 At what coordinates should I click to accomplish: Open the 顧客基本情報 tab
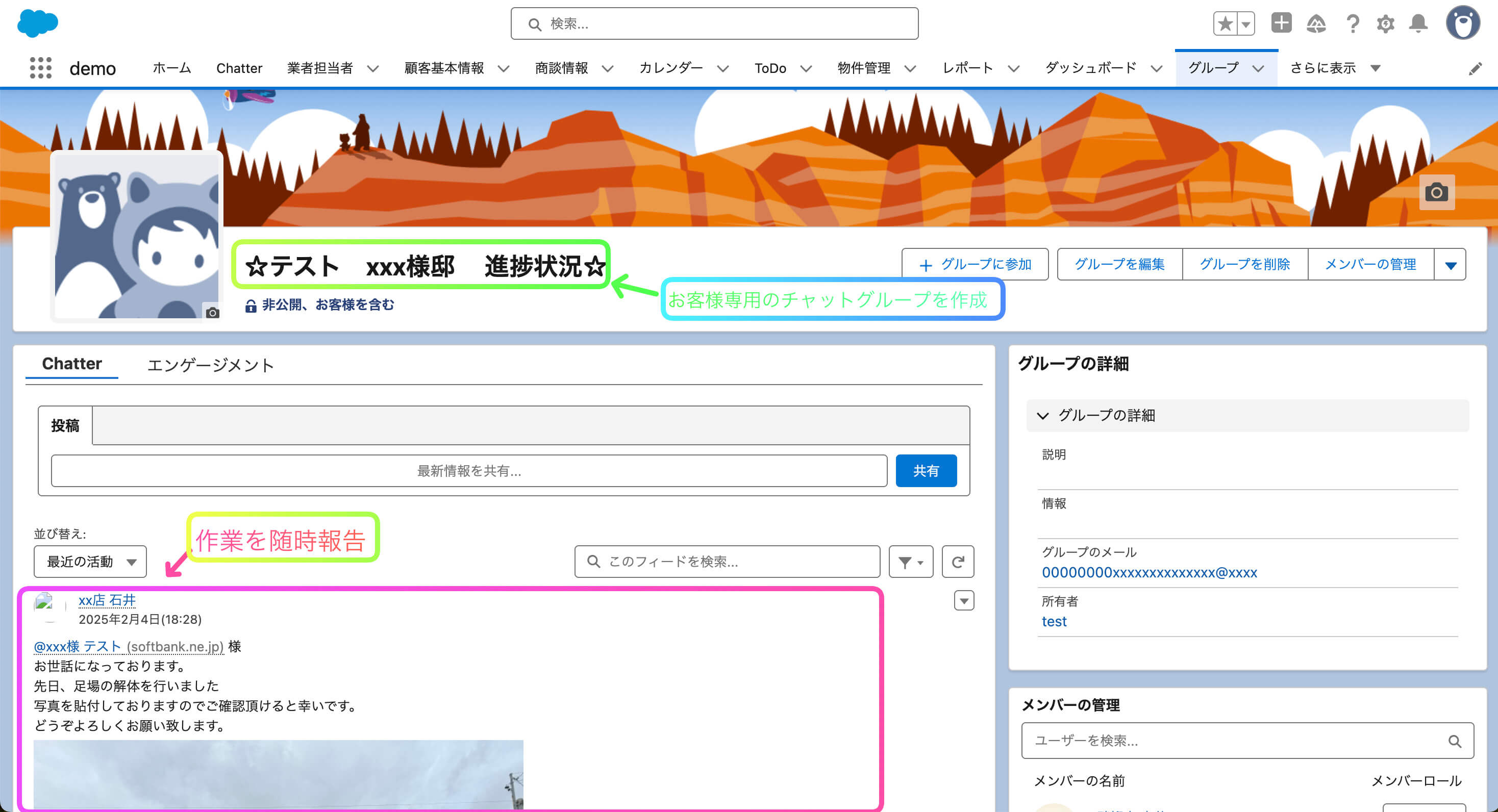coord(444,68)
